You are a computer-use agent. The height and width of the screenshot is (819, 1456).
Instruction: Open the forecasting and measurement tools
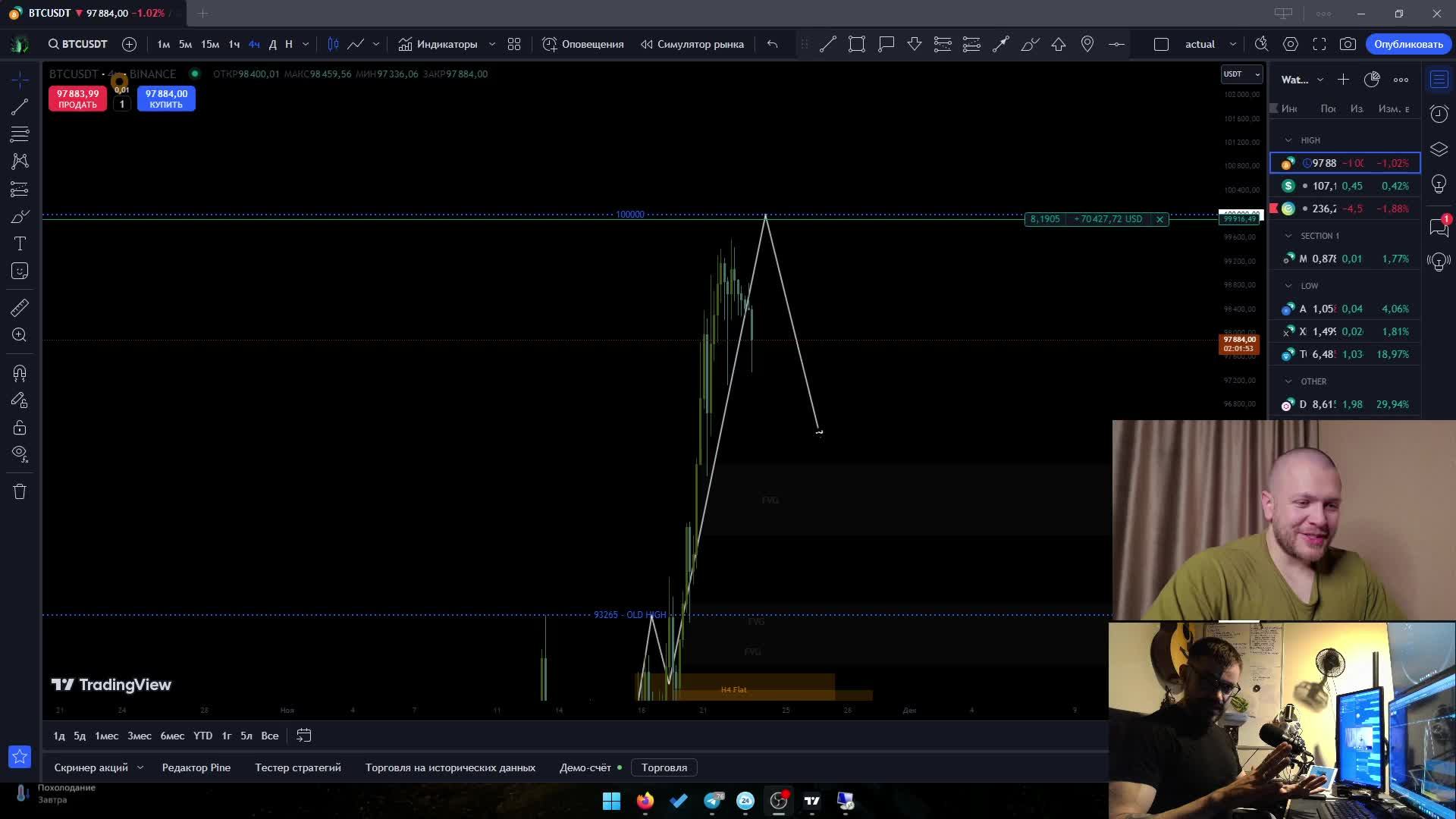pos(20,189)
